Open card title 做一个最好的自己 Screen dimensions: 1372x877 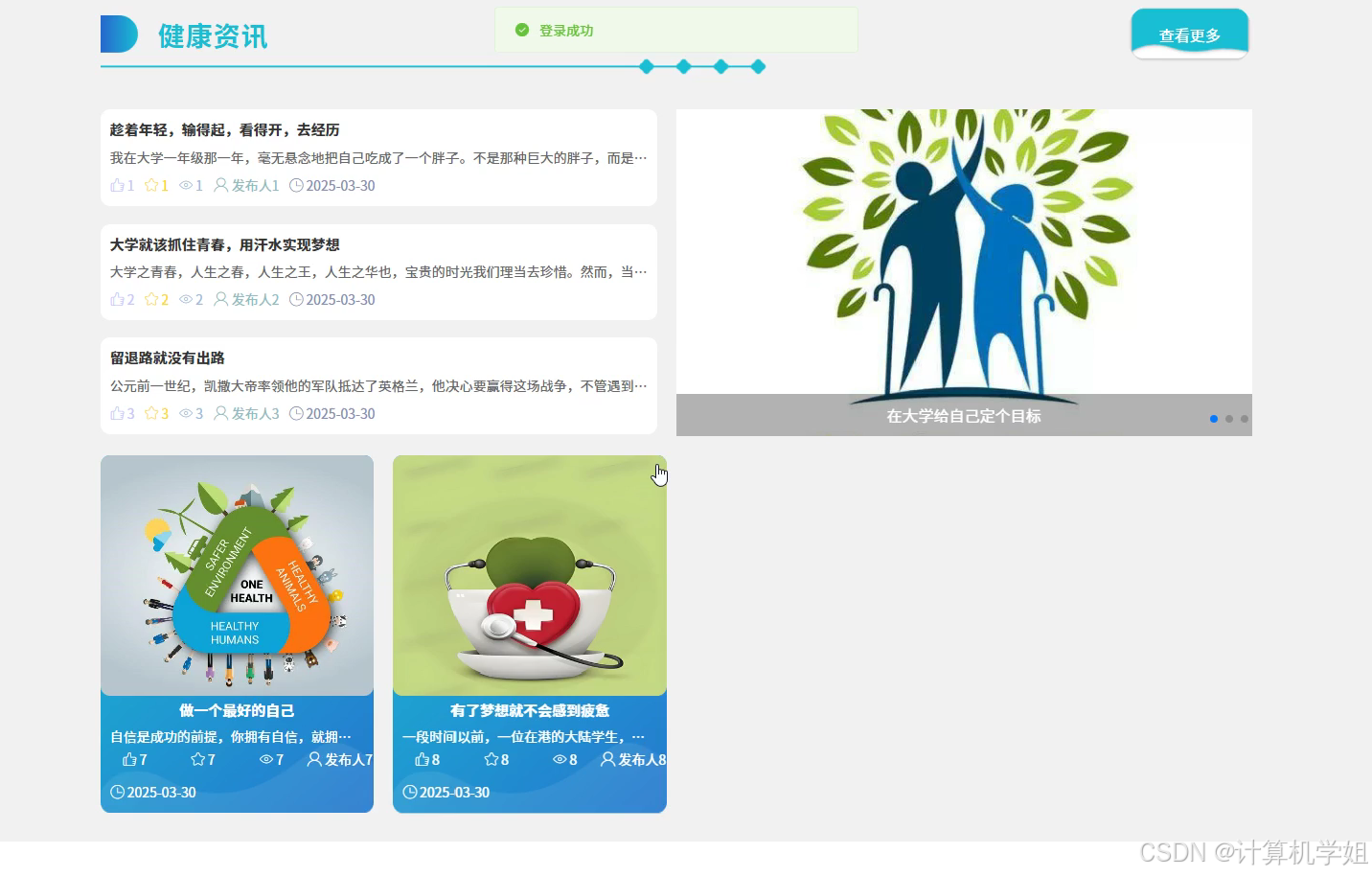pyautogui.click(x=237, y=710)
